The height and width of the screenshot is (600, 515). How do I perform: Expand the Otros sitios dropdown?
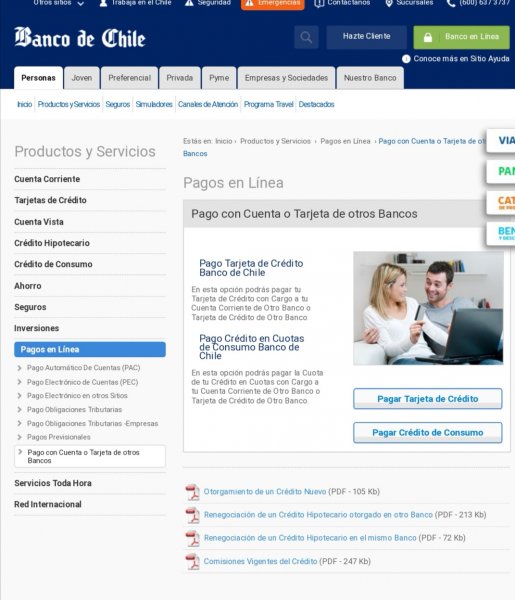[81, 3]
